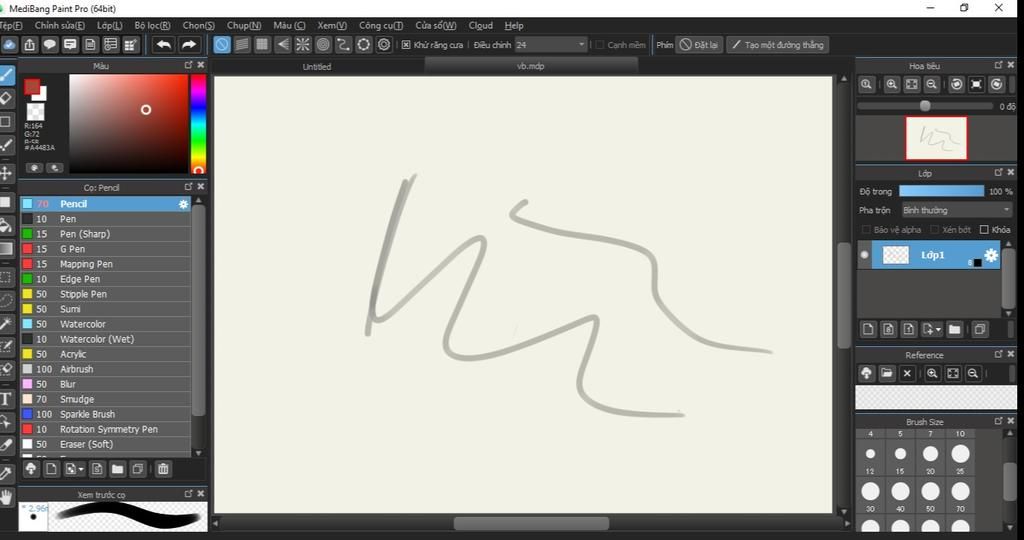
Task: Open Pencil brush settings gear
Action: pos(184,204)
